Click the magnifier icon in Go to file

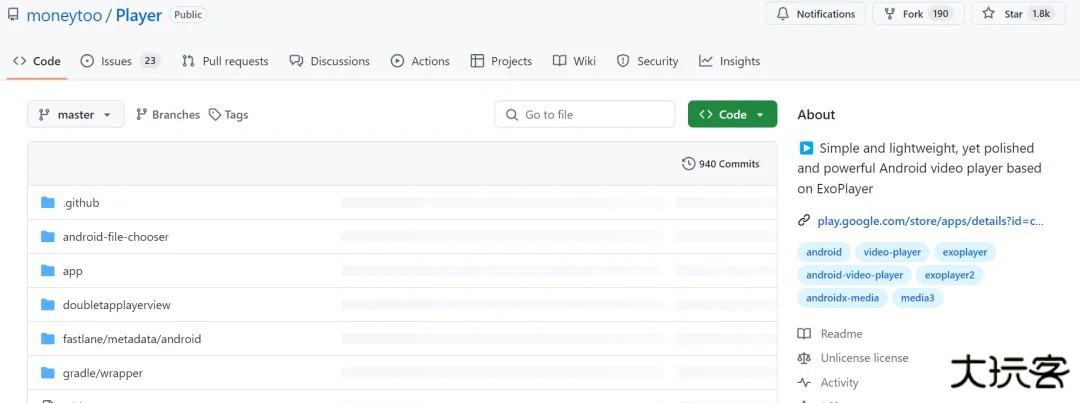click(x=512, y=115)
